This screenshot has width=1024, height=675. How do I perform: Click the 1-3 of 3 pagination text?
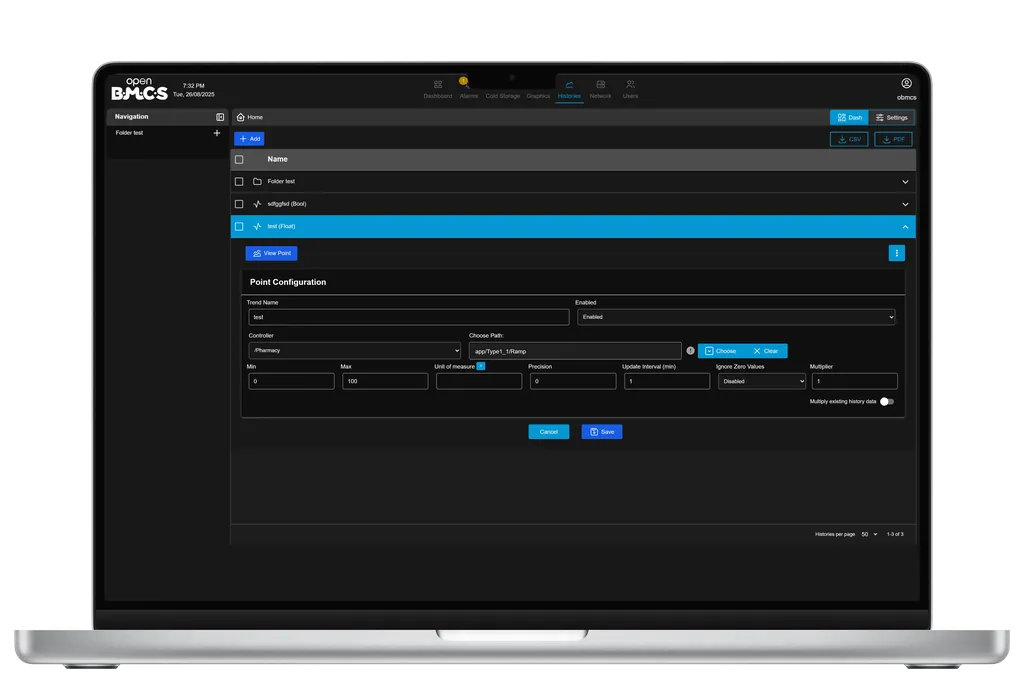(x=895, y=535)
